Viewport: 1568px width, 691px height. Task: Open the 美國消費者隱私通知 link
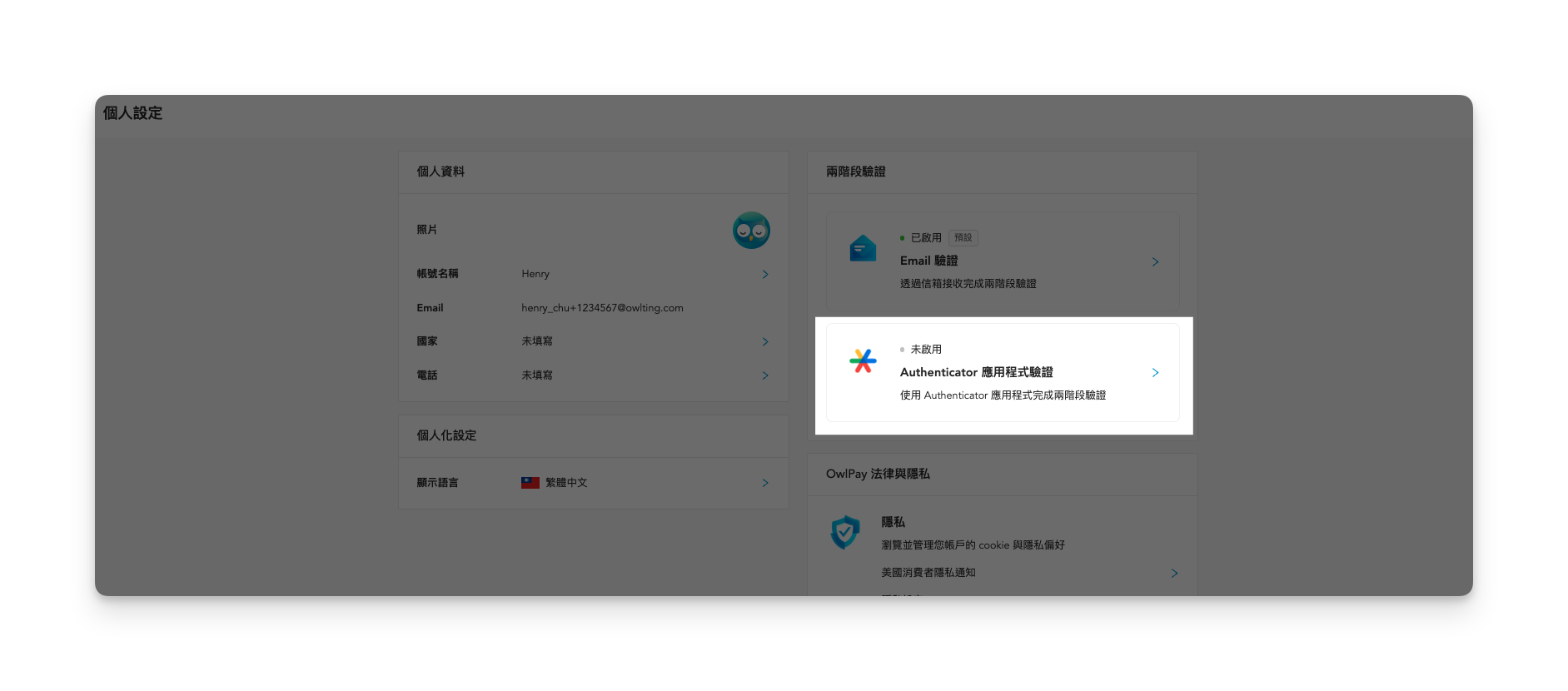[x=928, y=573]
